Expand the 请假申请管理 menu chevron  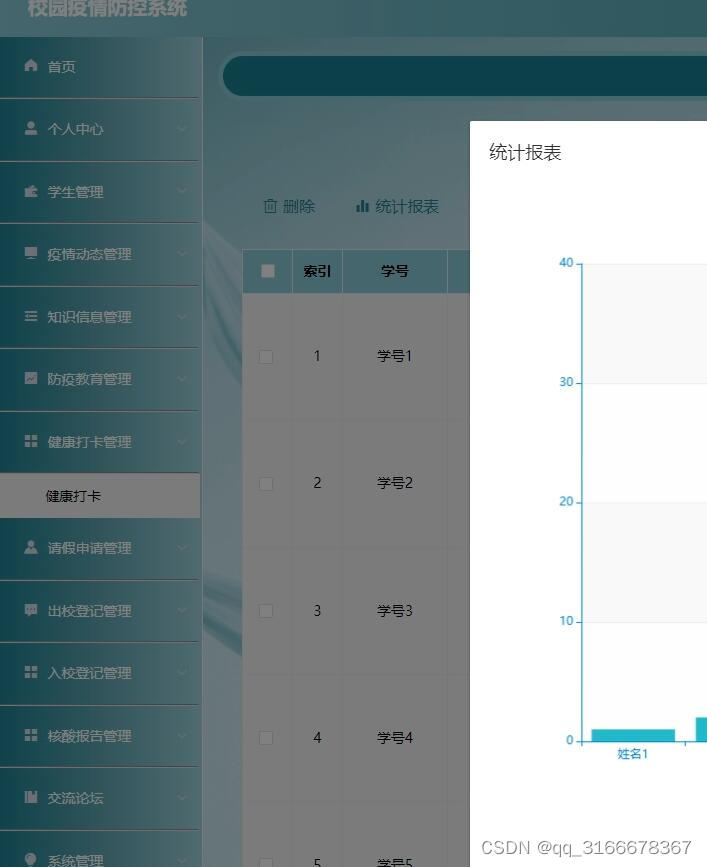(183, 548)
